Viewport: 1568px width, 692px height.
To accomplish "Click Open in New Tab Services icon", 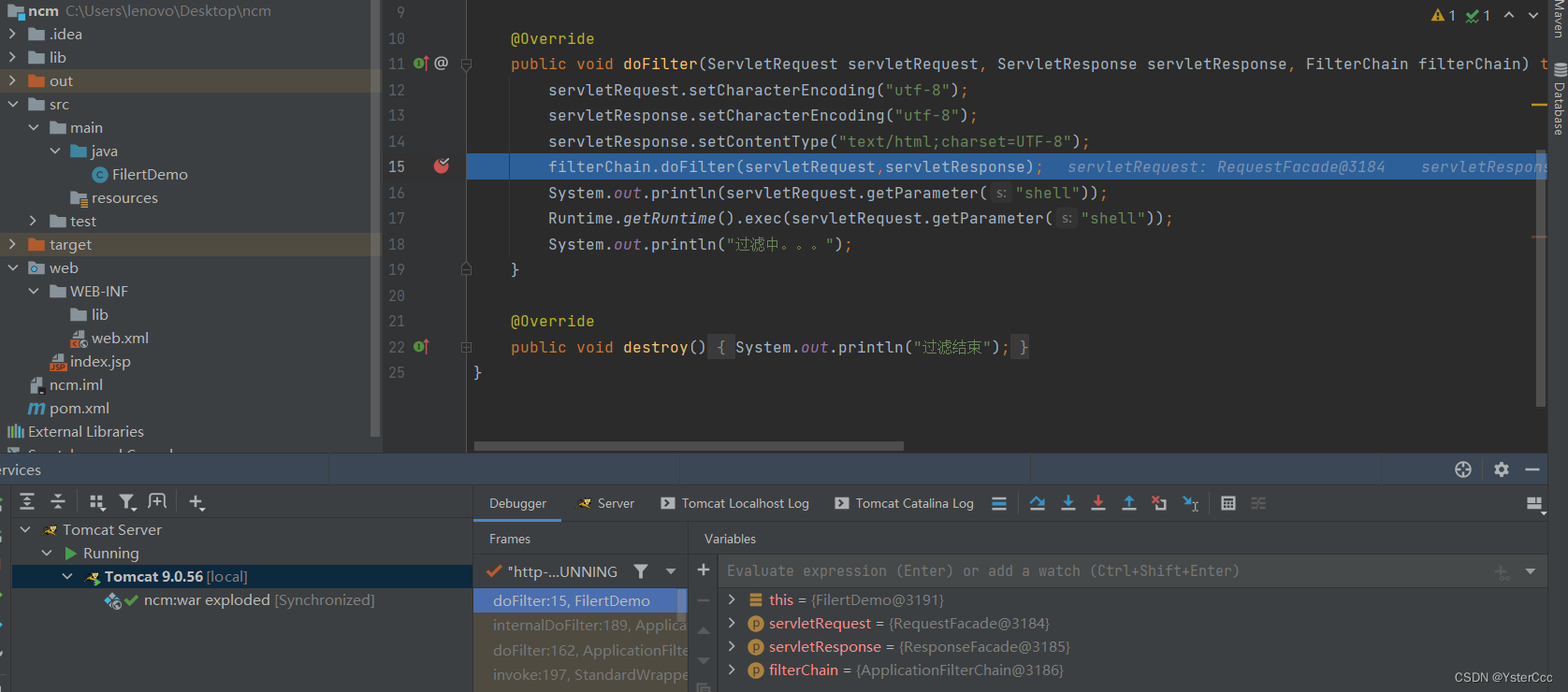I will click(157, 502).
